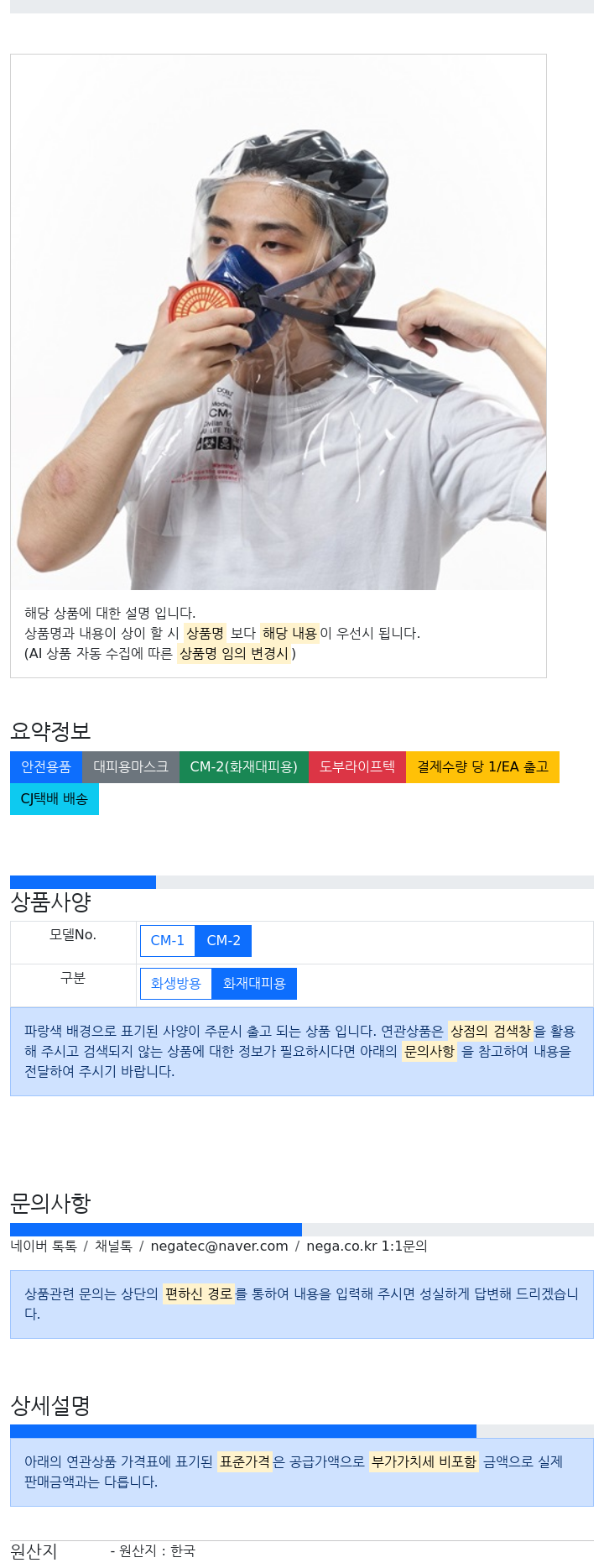Open the 대피용마스크 tag

[x=131, y=767]
